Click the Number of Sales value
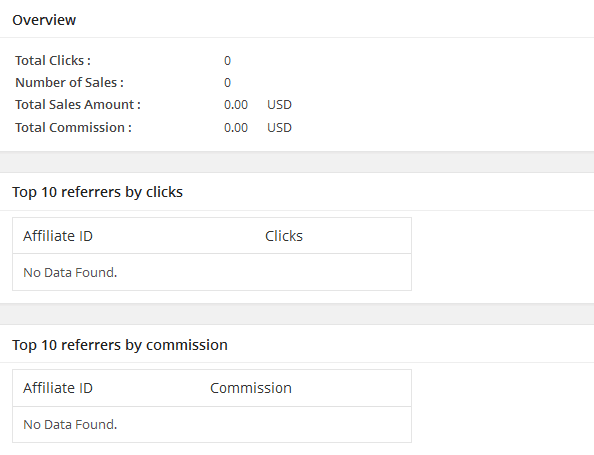 (x=227, y=83)
